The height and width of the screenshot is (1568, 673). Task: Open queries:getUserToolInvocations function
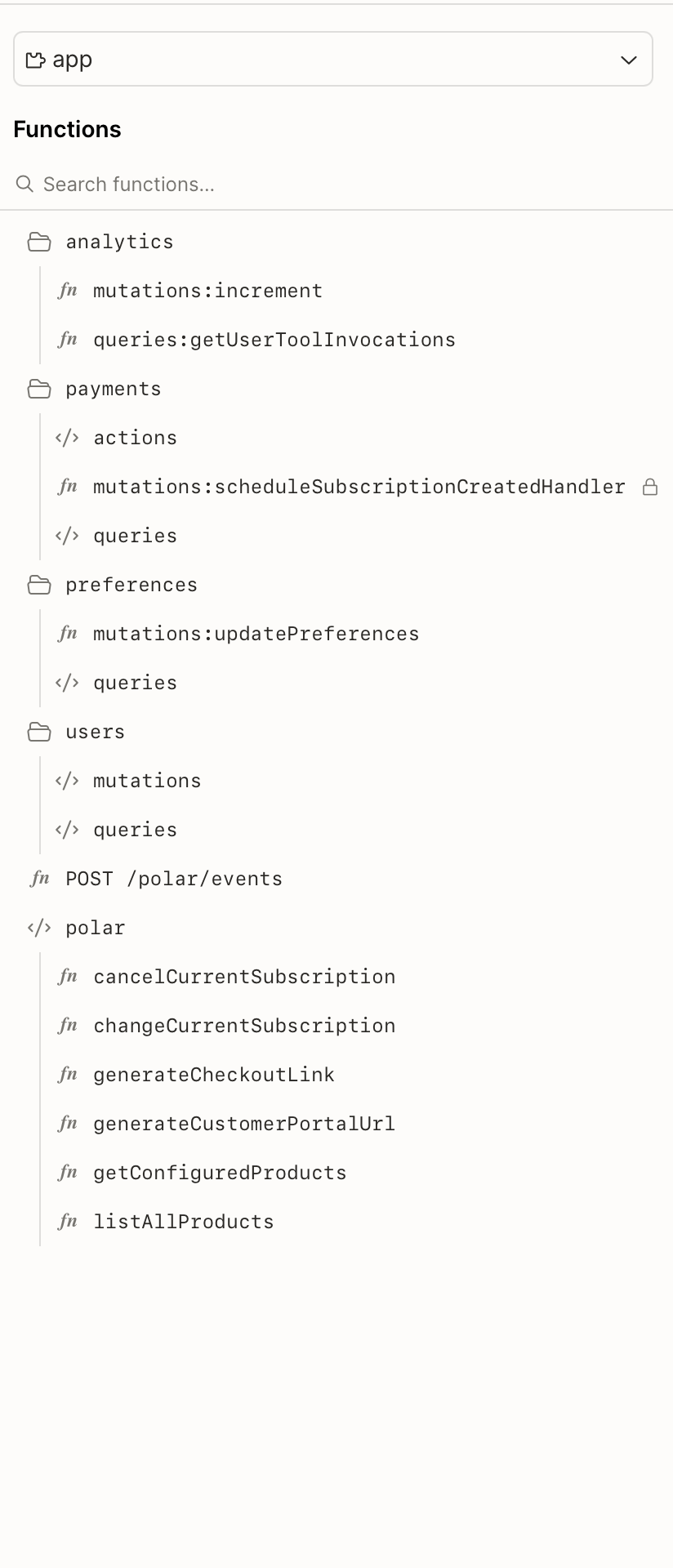click(x=274, y=340)
